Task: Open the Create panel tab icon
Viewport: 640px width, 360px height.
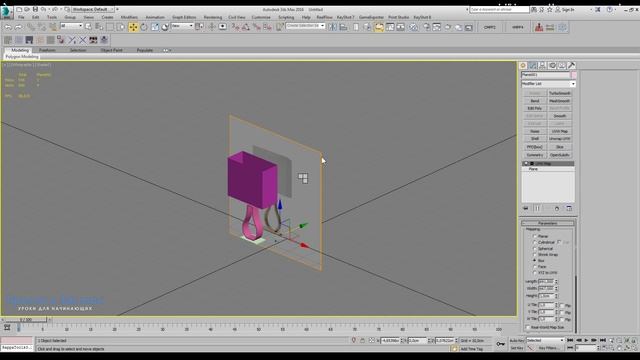Action: point(523,65)
